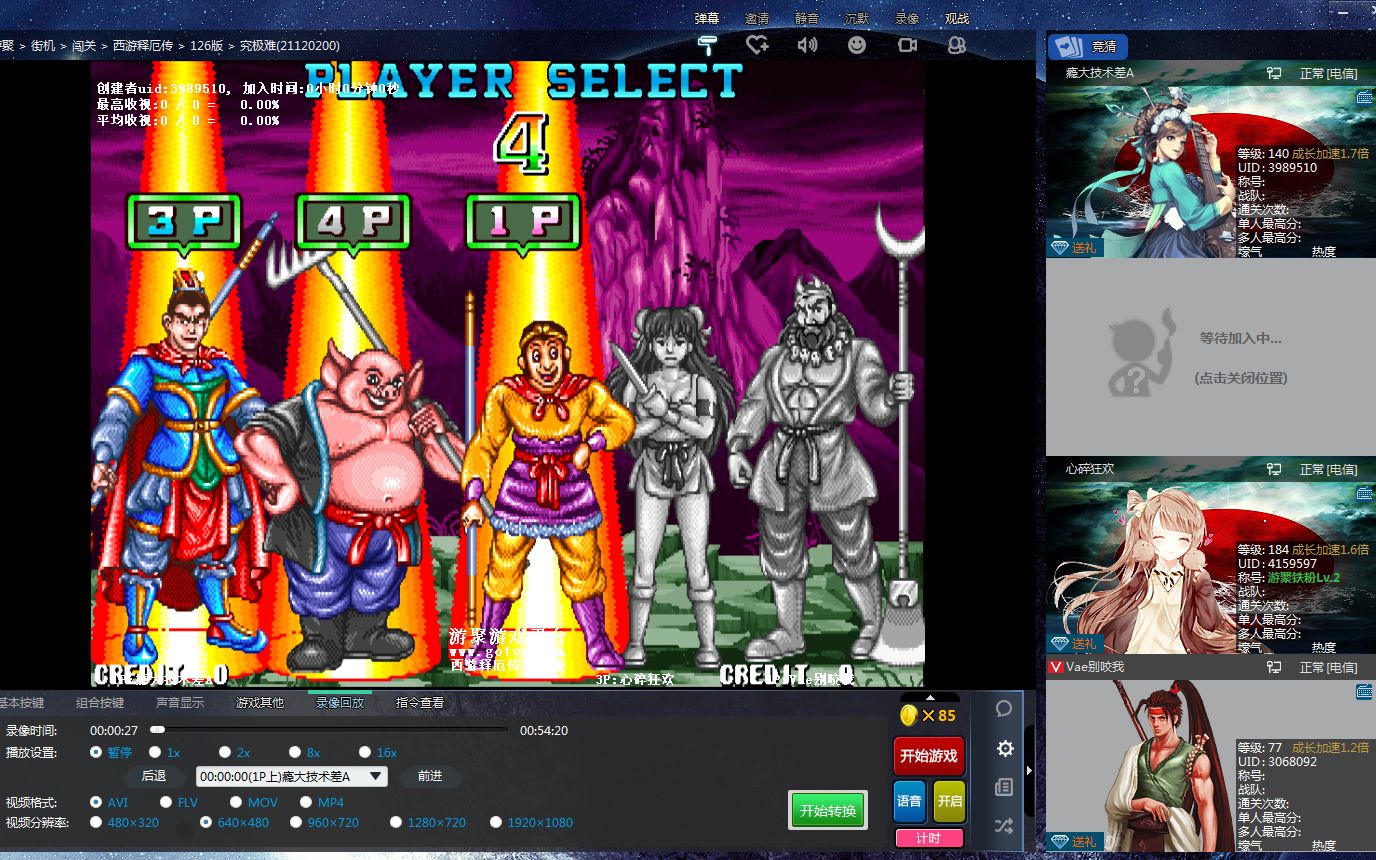
Task: Click the spectators icon under 观战
Action: [x=957, y=44]
